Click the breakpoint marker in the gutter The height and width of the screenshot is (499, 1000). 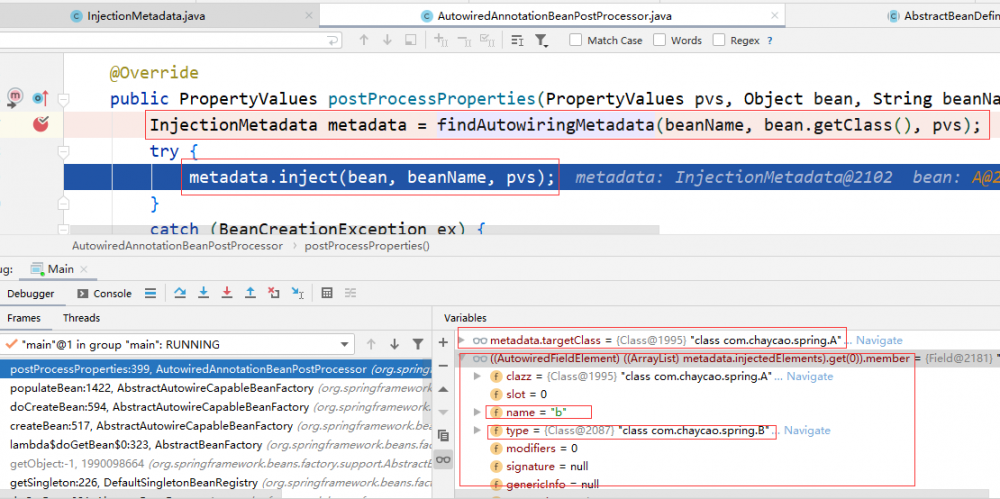[41, 124]
